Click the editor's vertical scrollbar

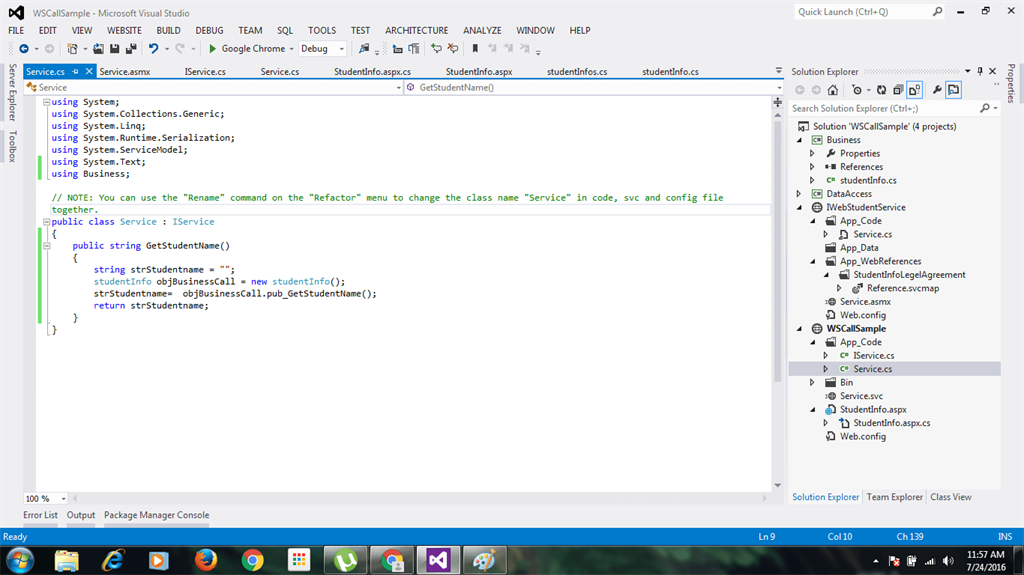tap(779, 250)
